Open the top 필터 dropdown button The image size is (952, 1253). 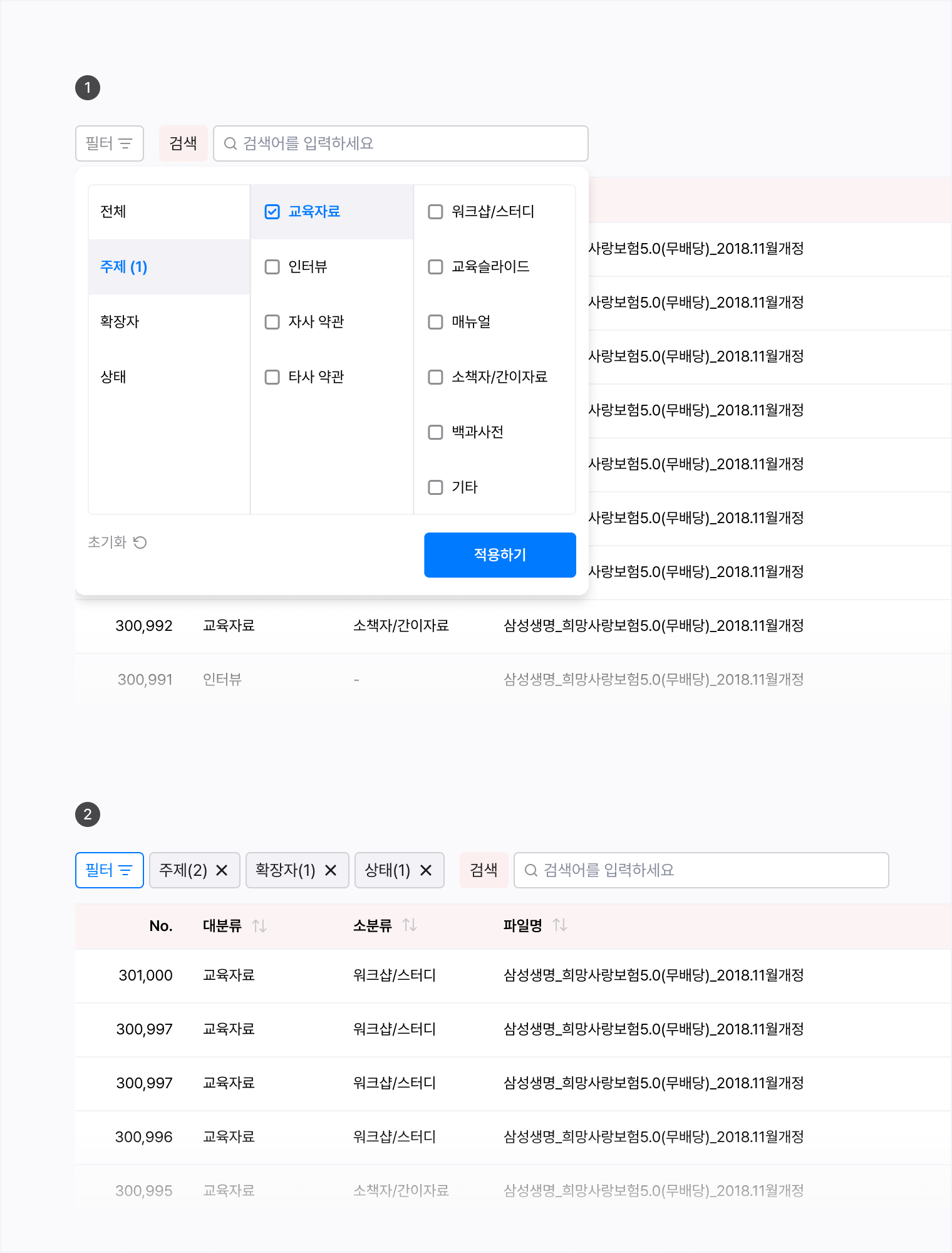(110, 143)
